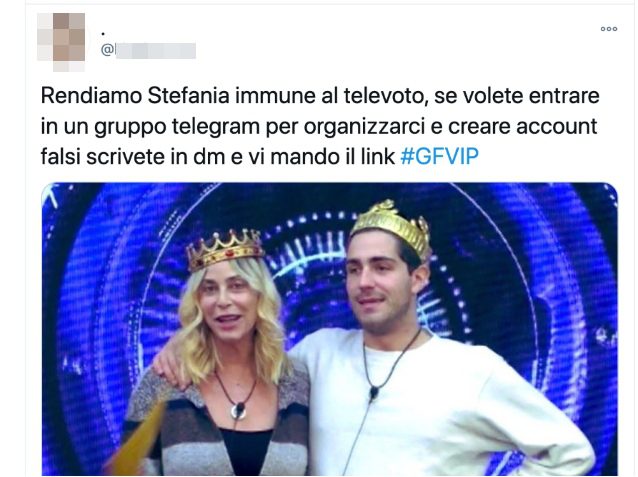Image resolution: width=638 pixels, height=477 pixels.
Task: Click the @ symbol before the blurred handle
Action: [107, 50]
